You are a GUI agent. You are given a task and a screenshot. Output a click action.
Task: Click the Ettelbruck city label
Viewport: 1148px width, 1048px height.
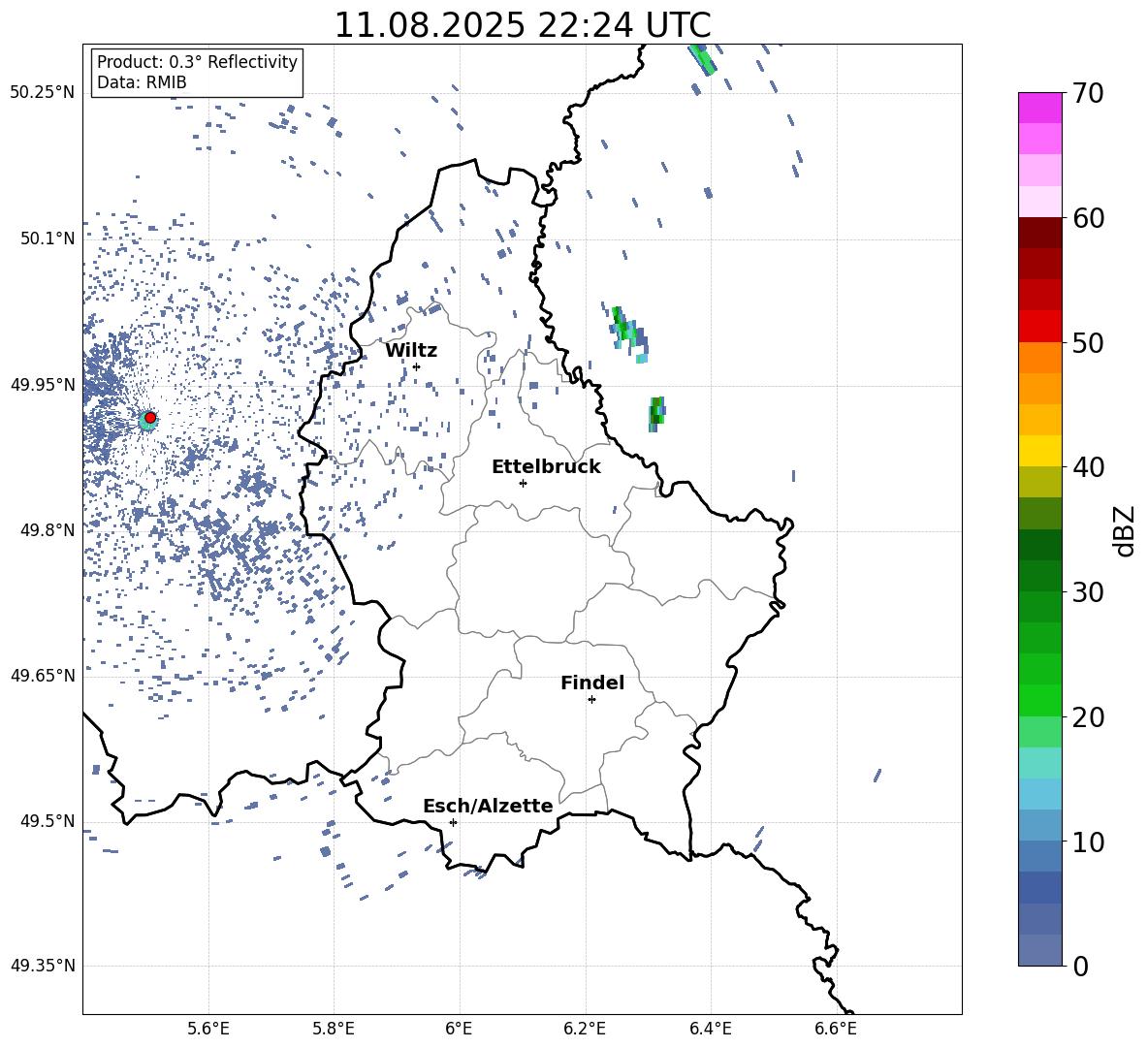coord(546,467)
